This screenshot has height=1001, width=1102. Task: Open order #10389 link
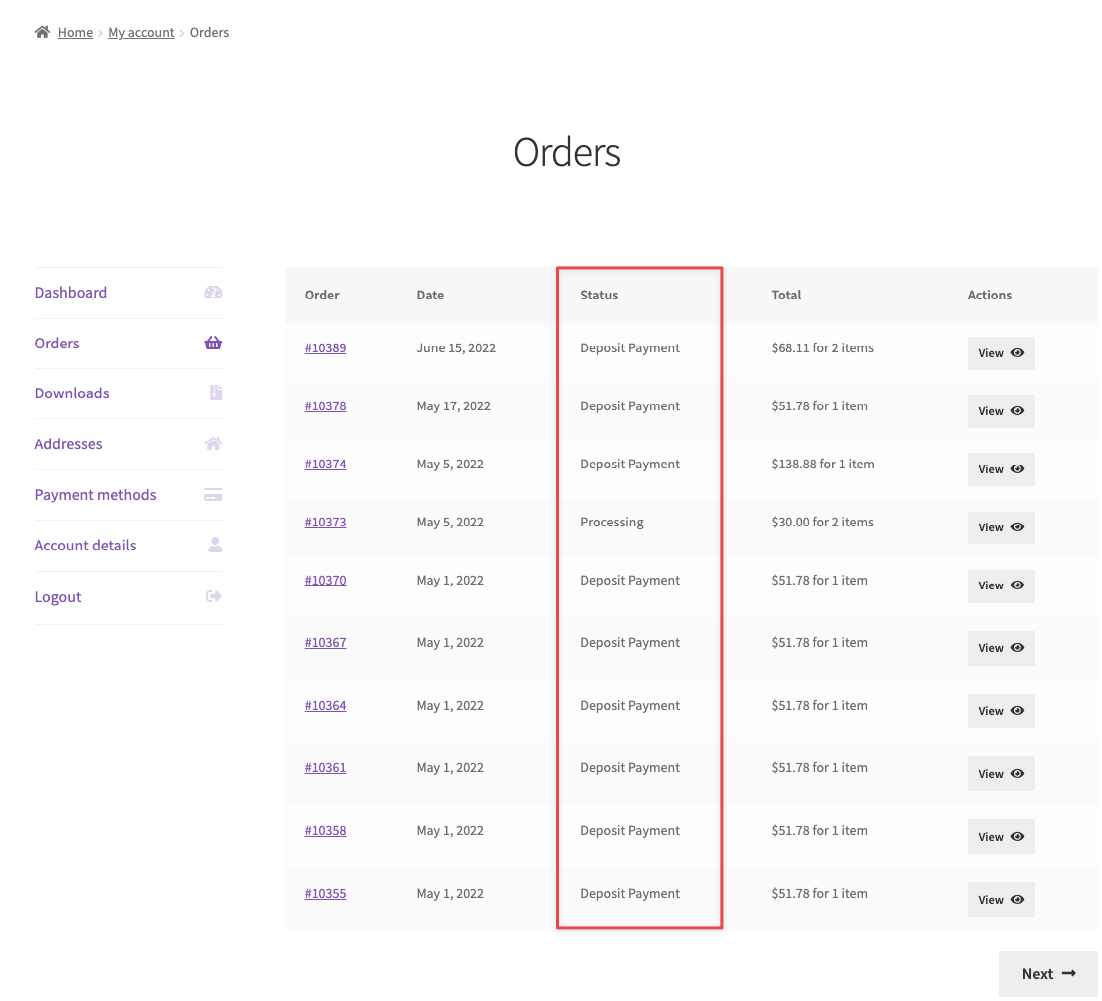tap(325, 348)
